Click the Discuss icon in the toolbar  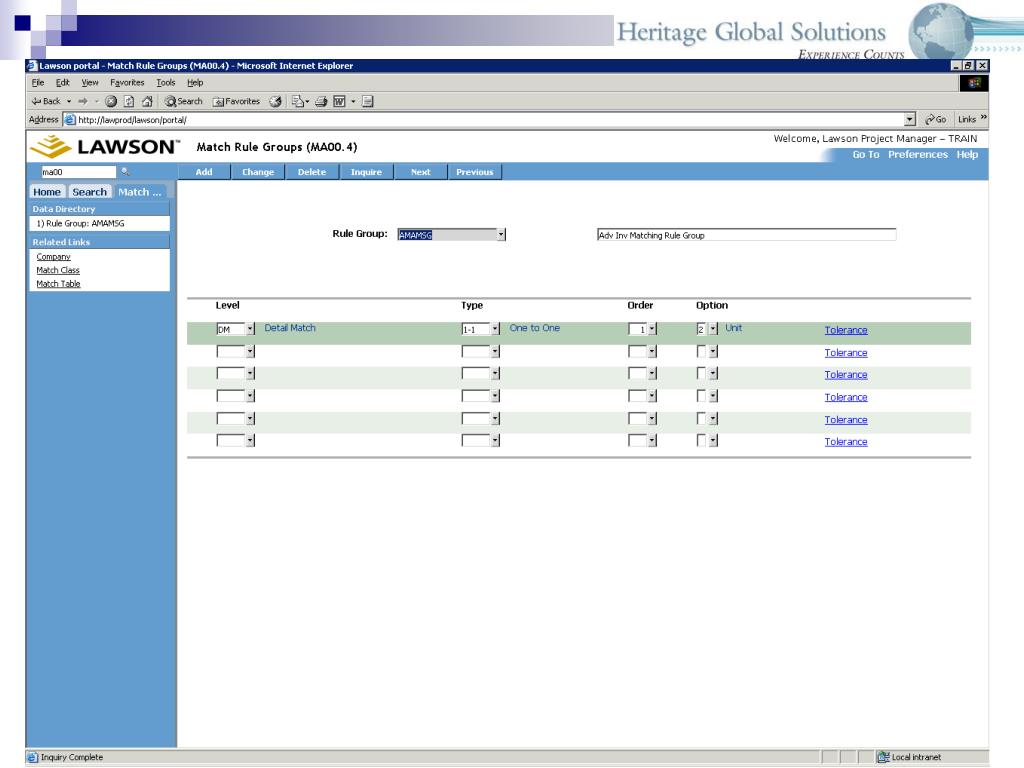(368, 101)
